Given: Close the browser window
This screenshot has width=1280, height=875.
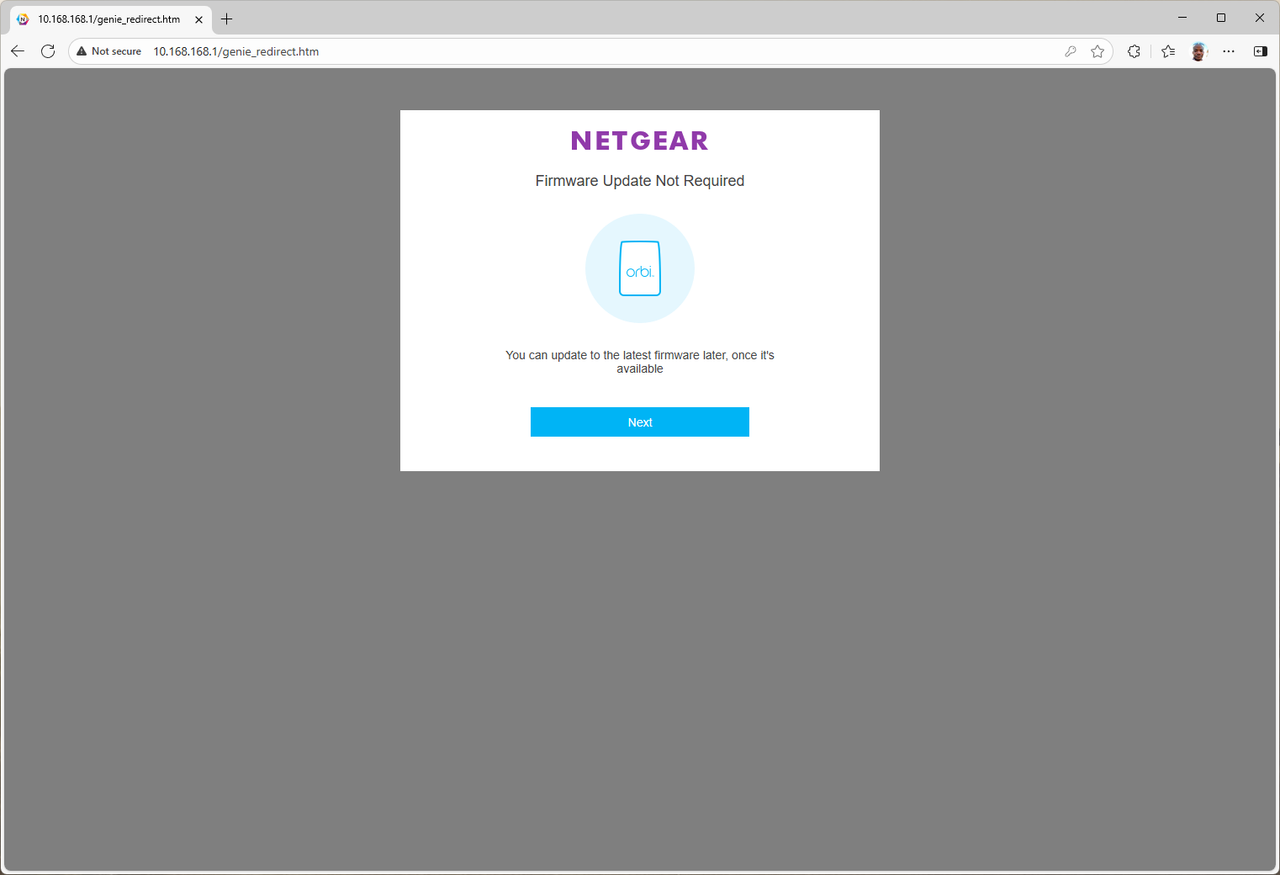Looking at the screenshot, I should click(x=1260, y=18).
